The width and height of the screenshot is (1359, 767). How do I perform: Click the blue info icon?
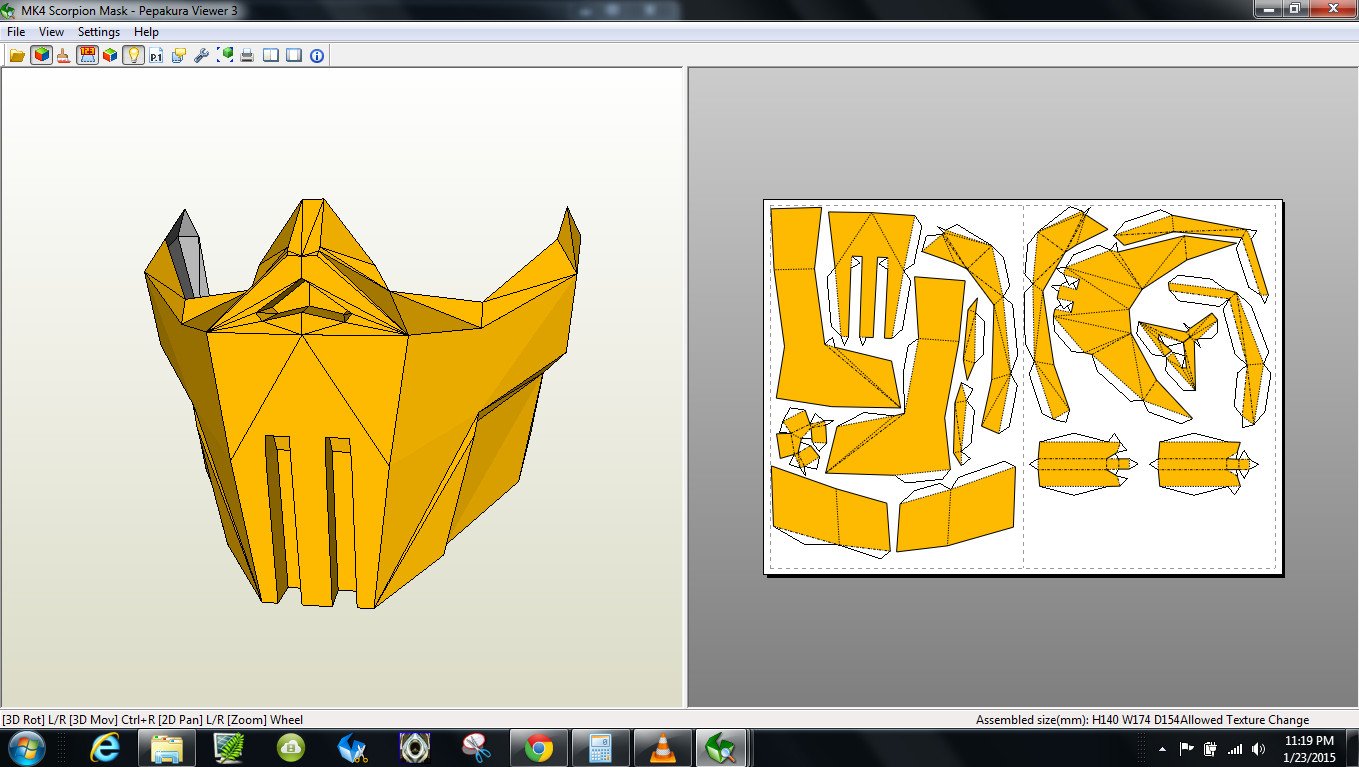point(317,55)
